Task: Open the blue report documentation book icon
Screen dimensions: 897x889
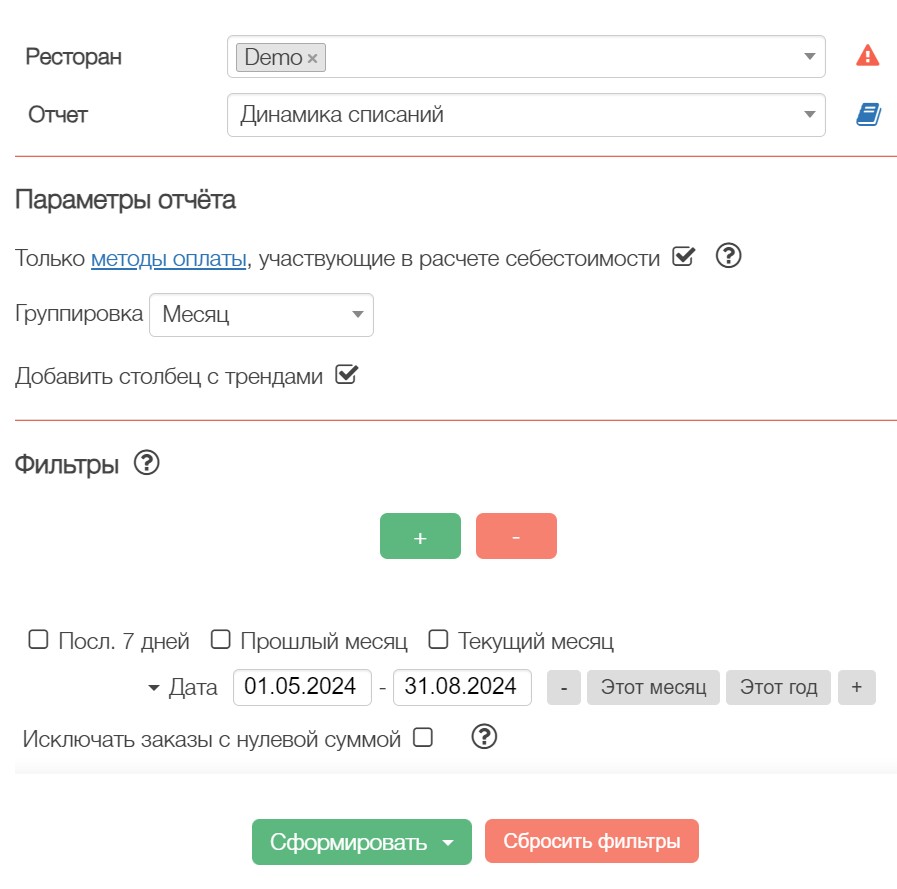Action: 867,115
